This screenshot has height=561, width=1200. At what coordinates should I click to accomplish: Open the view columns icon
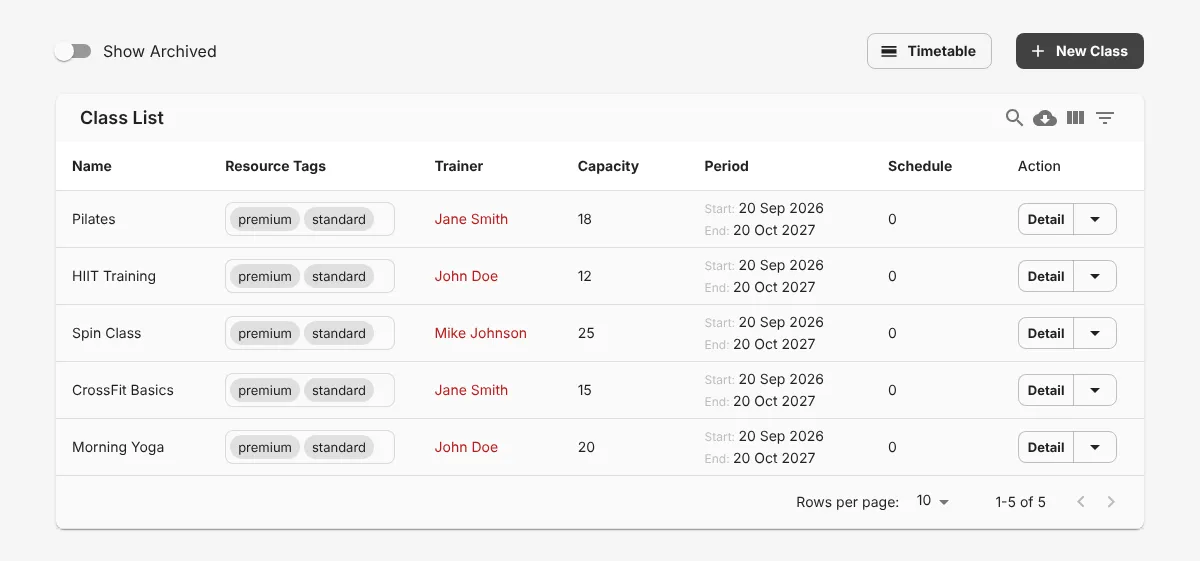pos(1075,118)
